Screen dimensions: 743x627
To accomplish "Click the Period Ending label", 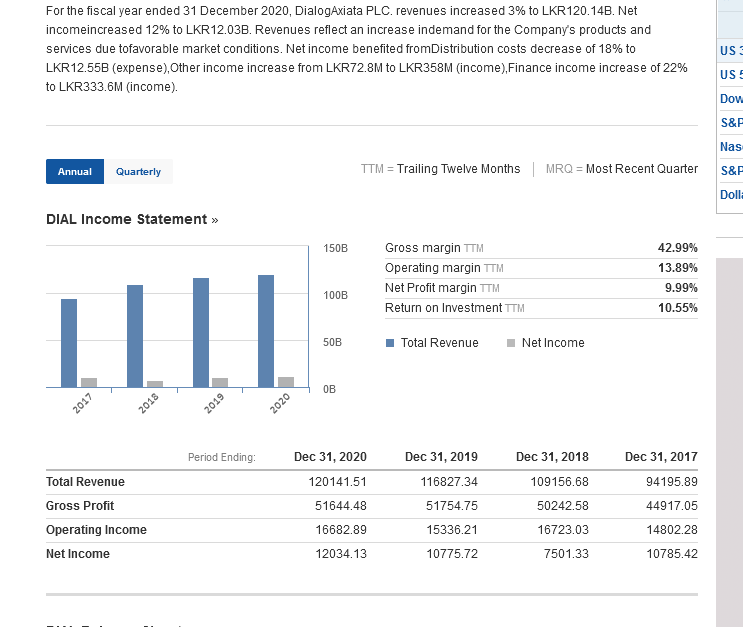I will (x=222, y=457).
